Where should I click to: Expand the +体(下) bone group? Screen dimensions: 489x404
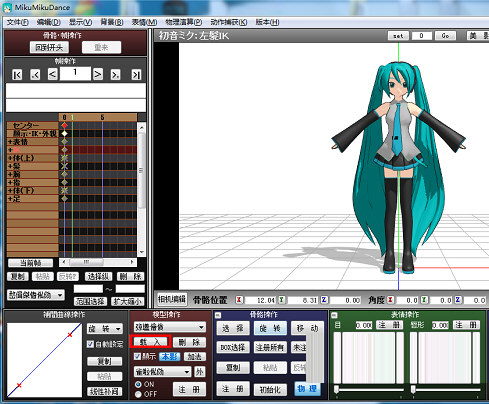pos(10,190)
